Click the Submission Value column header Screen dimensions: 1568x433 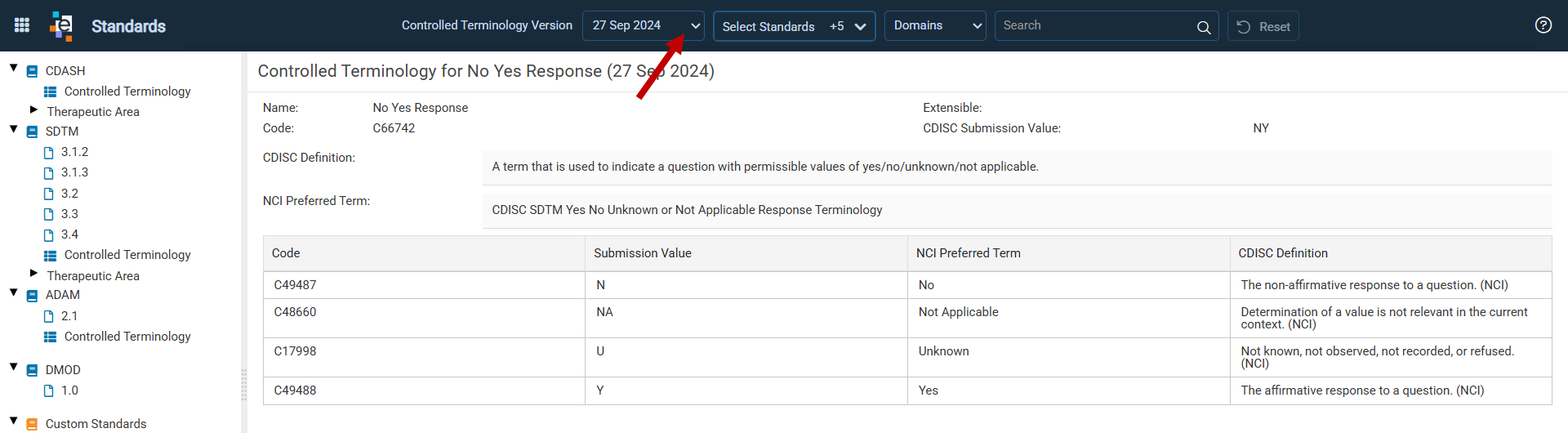coord(643,253)
